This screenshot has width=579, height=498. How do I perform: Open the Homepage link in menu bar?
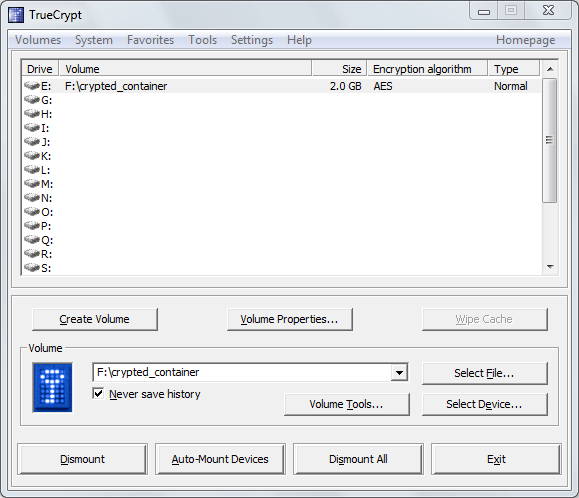525,40
